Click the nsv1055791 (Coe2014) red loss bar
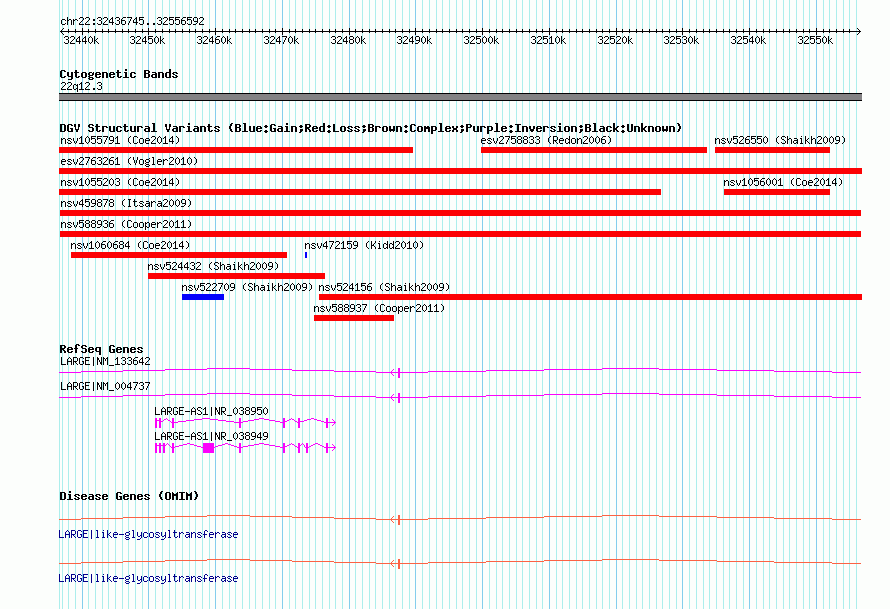The image size is (890, 609). (x=236, y=150)
